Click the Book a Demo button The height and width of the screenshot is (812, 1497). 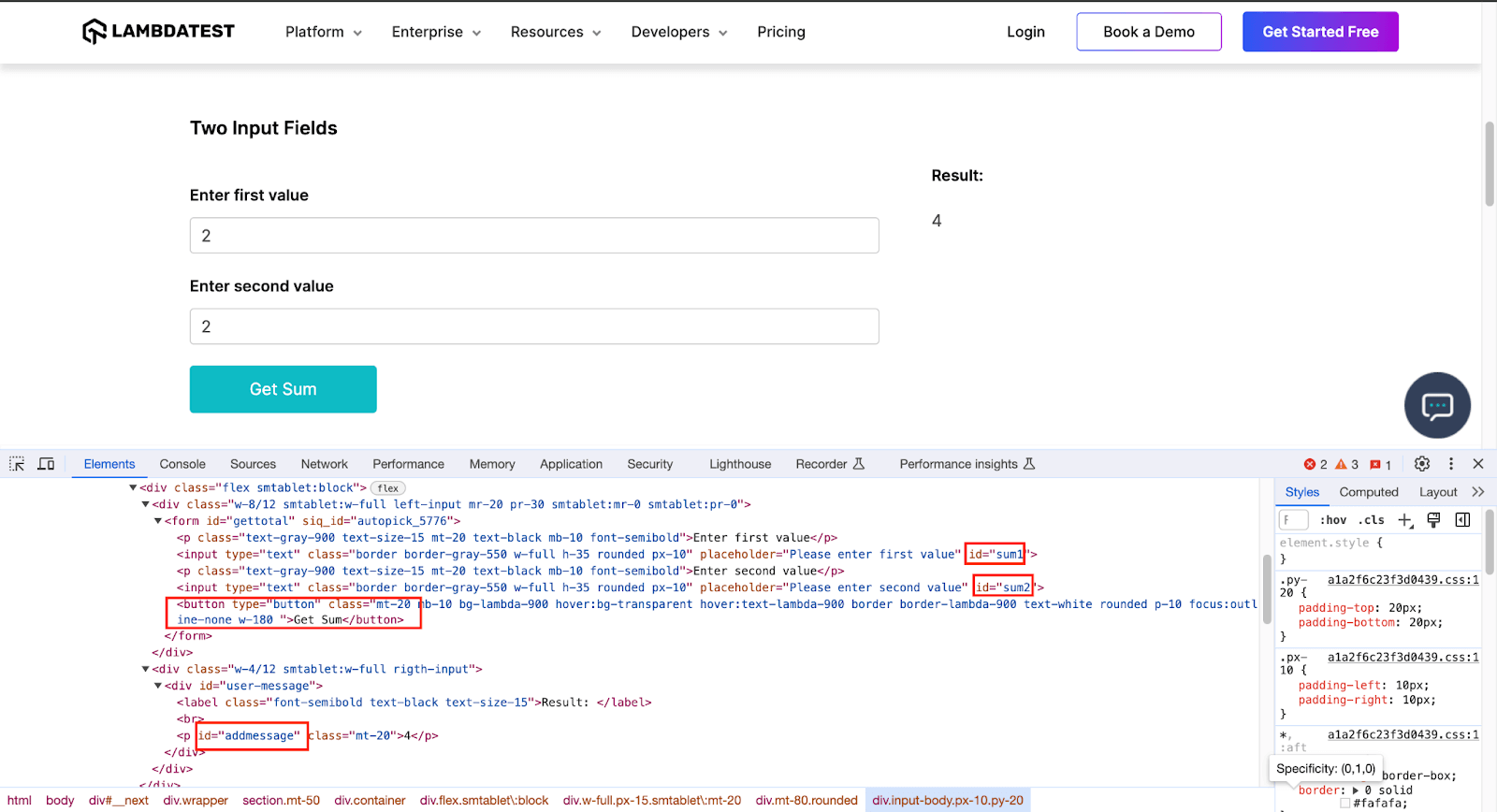click(x=1148, y=32)
